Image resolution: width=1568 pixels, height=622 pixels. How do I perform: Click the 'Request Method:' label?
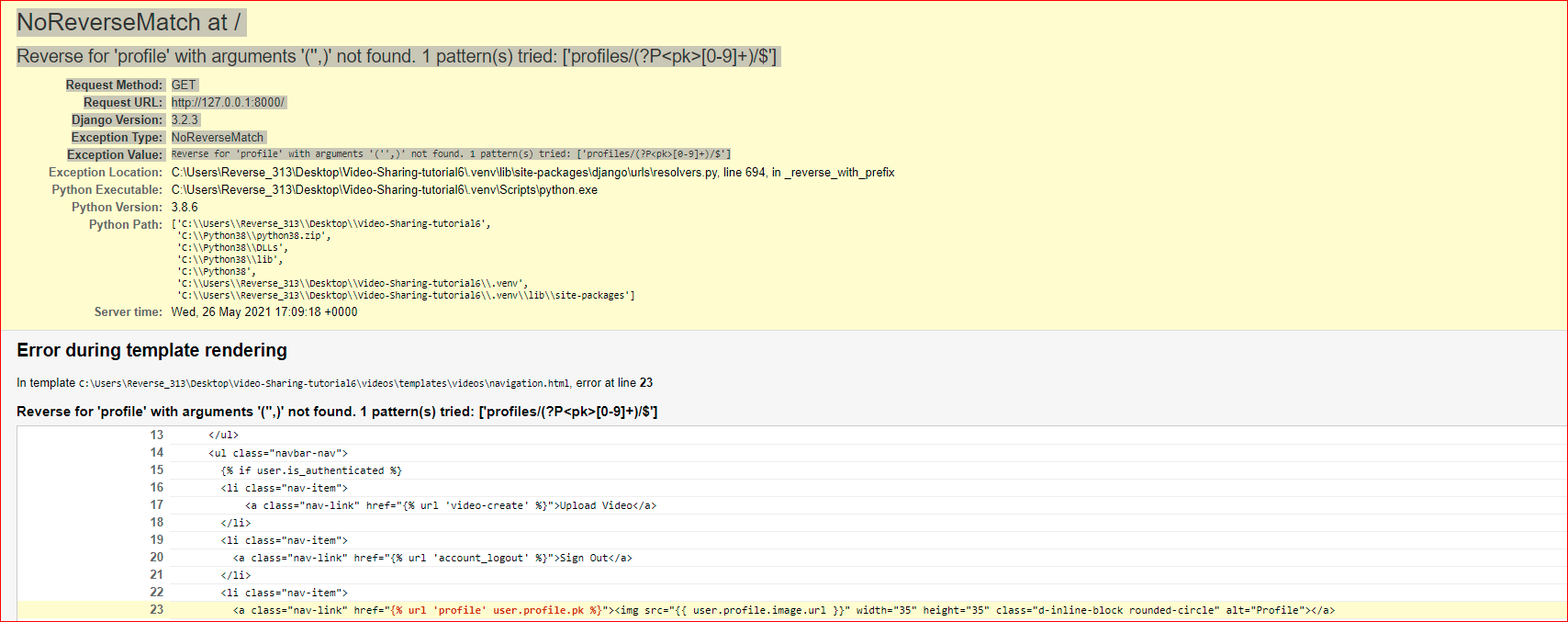coord(114,85)
